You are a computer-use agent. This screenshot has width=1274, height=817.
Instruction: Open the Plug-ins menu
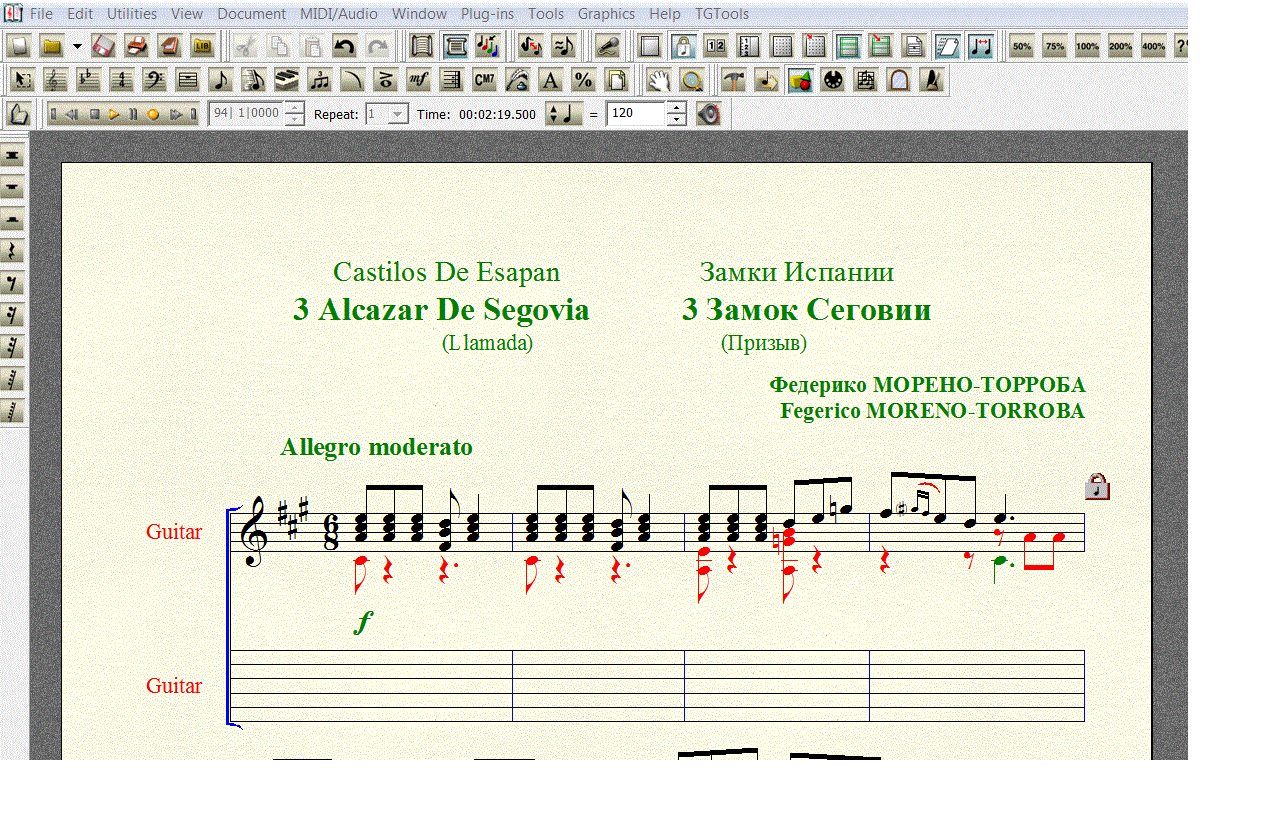488,14
